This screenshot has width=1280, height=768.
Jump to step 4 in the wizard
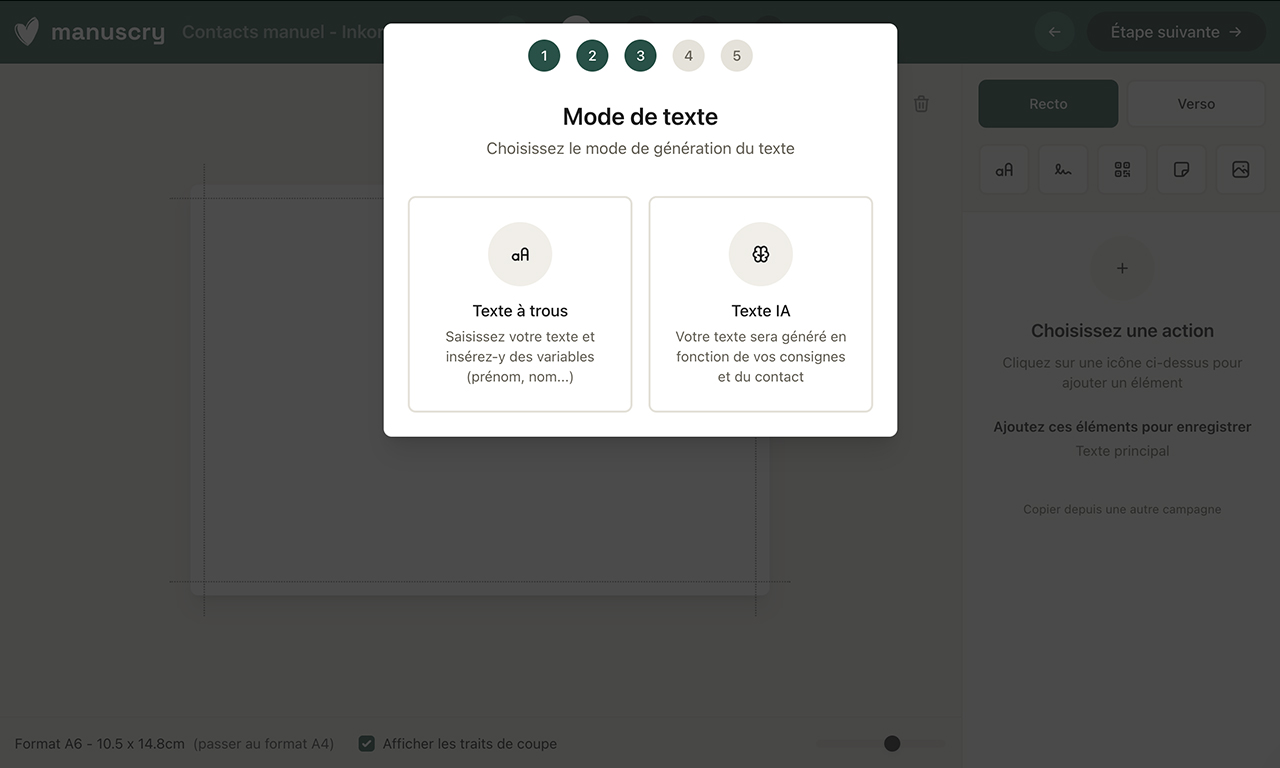[688, 56]
